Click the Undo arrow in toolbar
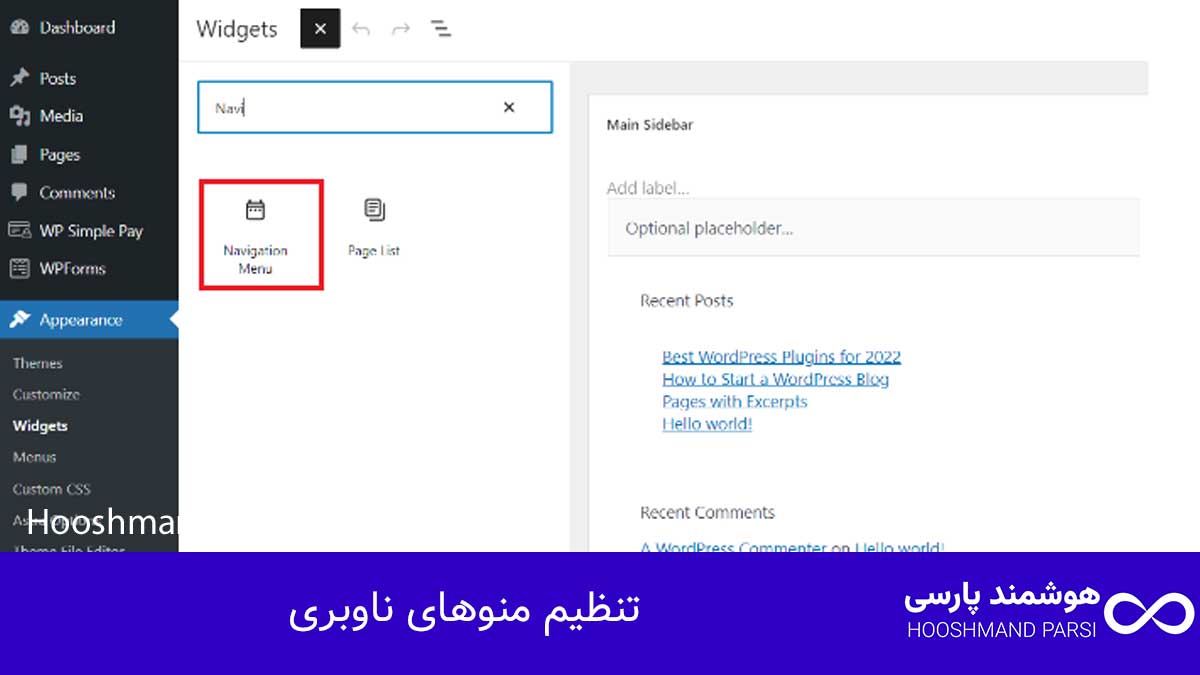The height and width of the screenshot is (675, 1200). pyautogui.click(x=361, y=29)
